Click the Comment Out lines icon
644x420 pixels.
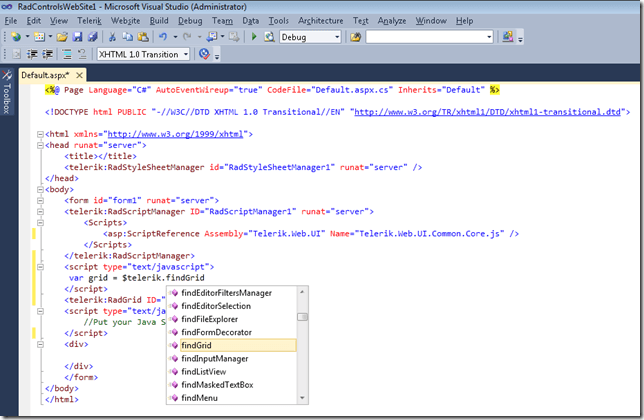67,54
